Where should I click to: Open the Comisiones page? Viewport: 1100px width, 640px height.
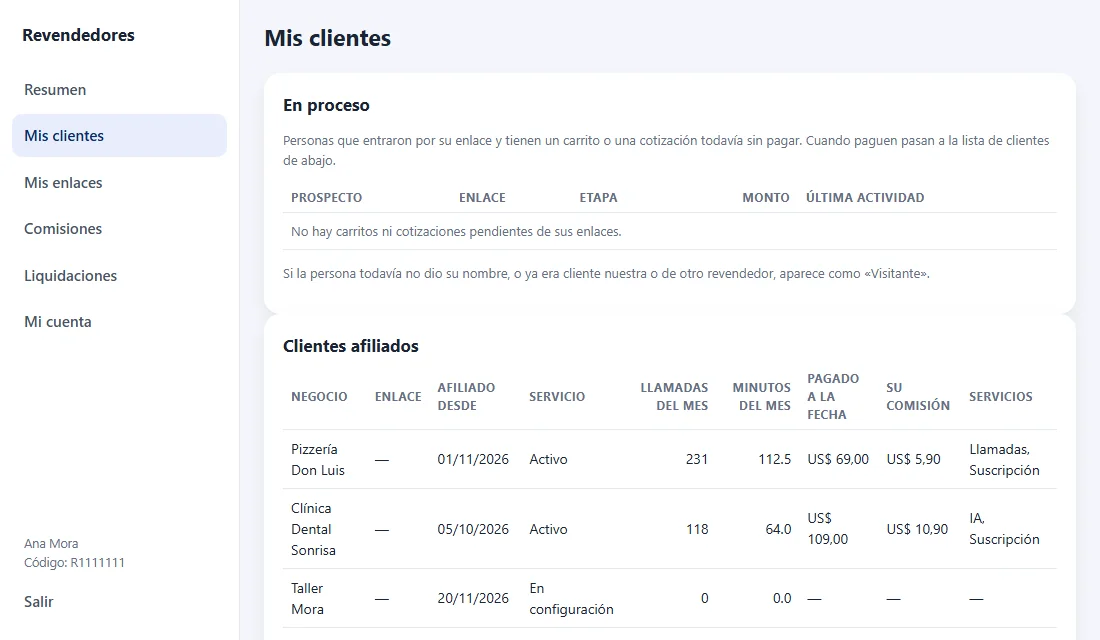coord(63,229)
